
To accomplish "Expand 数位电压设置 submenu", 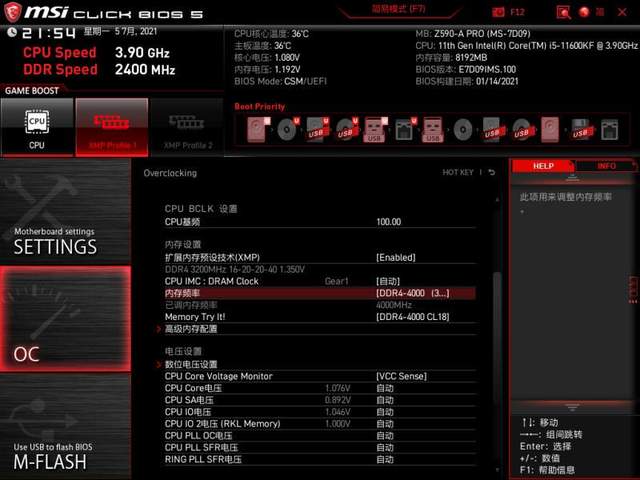I will [191, 364].
